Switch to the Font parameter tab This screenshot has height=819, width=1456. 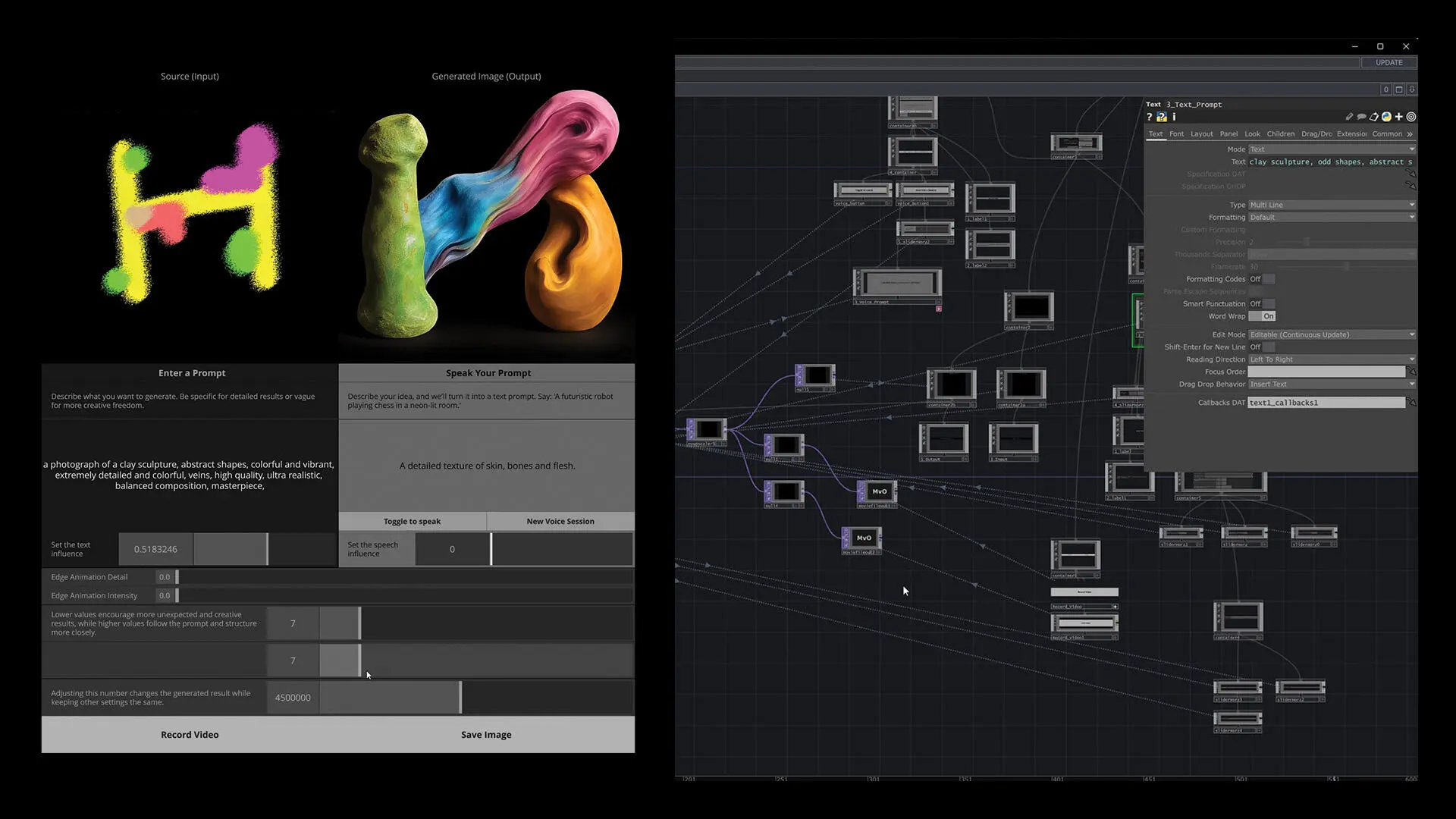tap(1176, 134)
